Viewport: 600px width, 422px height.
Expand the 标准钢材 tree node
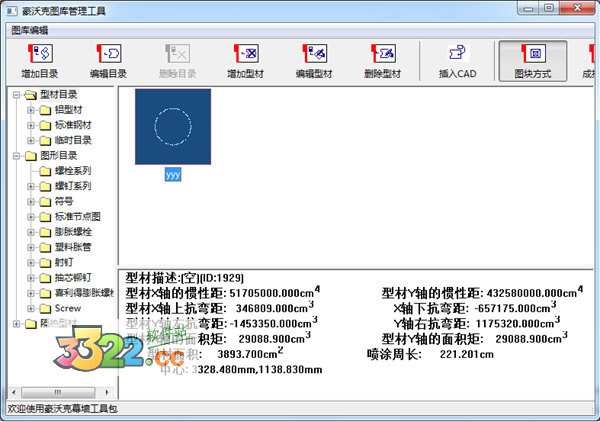[x=31, y=125]
